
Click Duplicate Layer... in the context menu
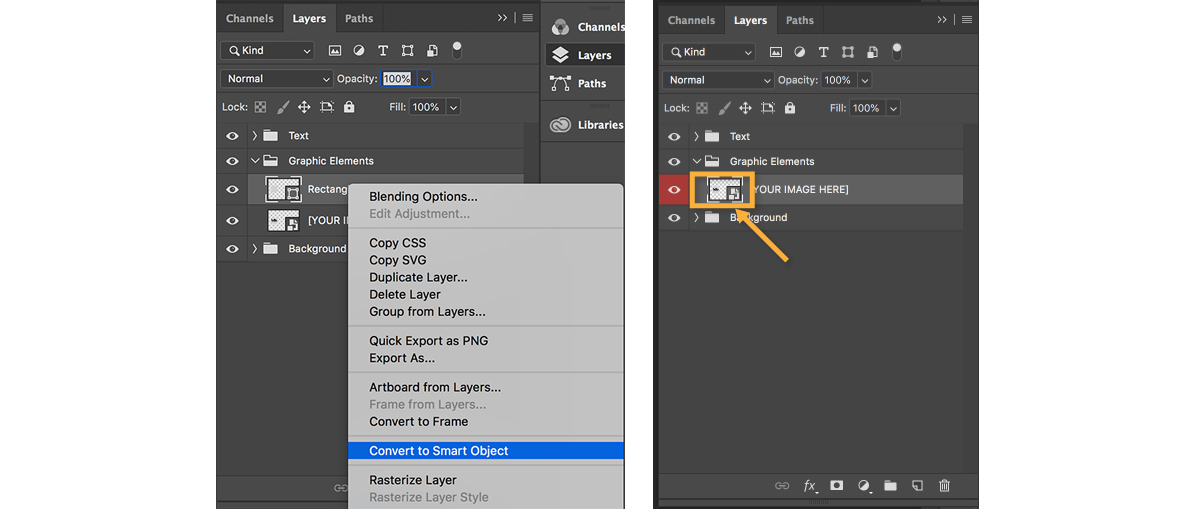418,277
